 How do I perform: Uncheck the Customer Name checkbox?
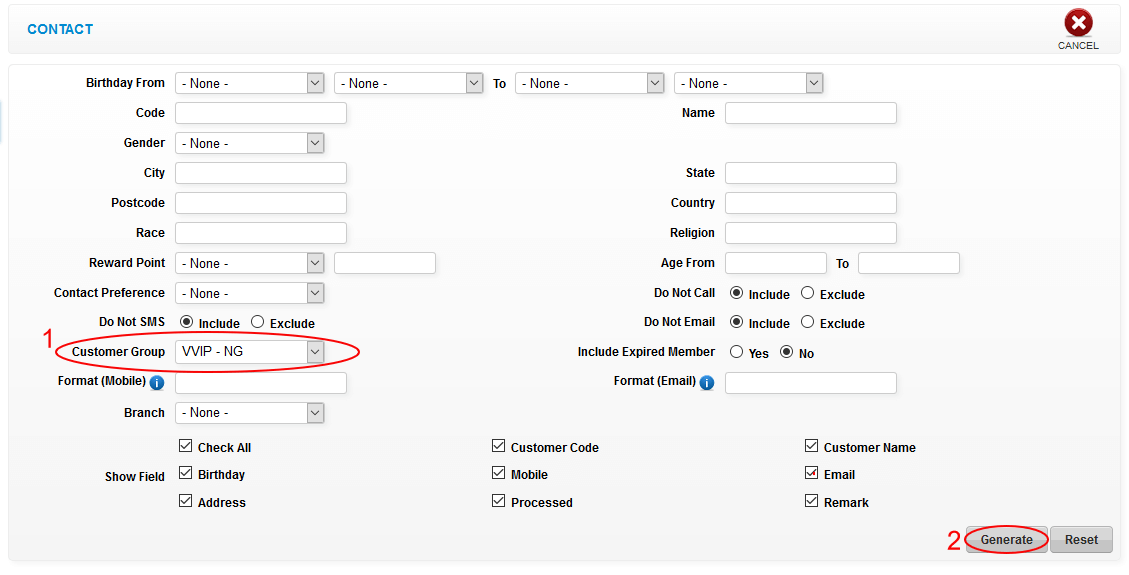811,446
